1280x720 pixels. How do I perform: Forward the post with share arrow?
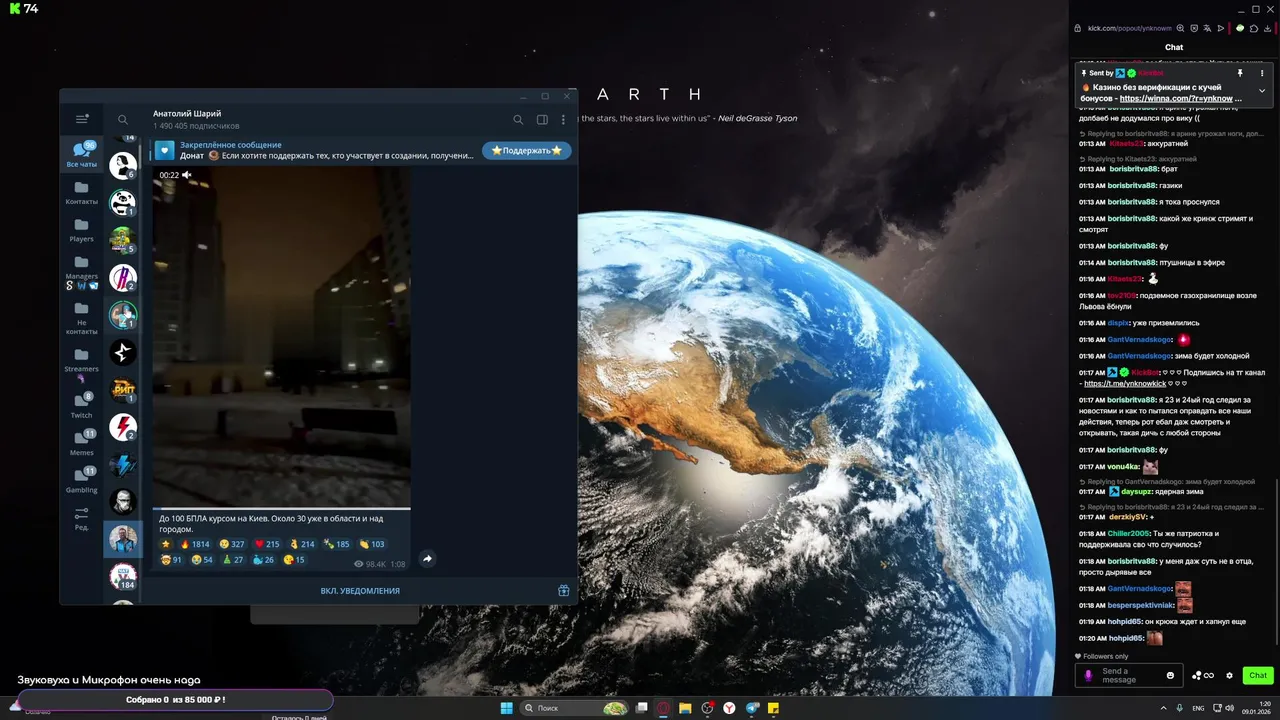click(x=427, y=559)
